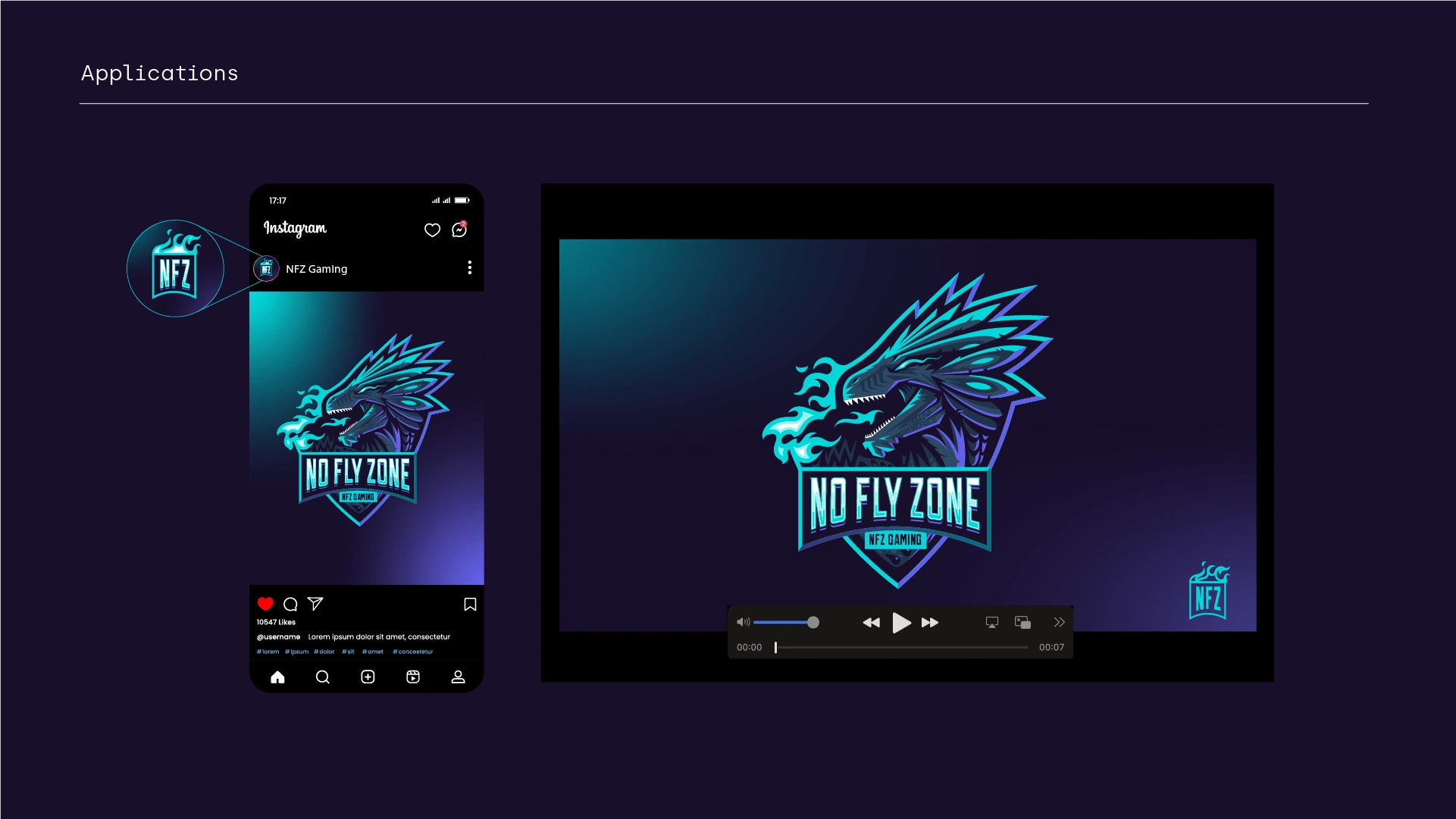The width and height of the screenshot is (1456, 819).
Task: Share post with paper plane icon
Action: pyautogui.click(x=315, y=604)
